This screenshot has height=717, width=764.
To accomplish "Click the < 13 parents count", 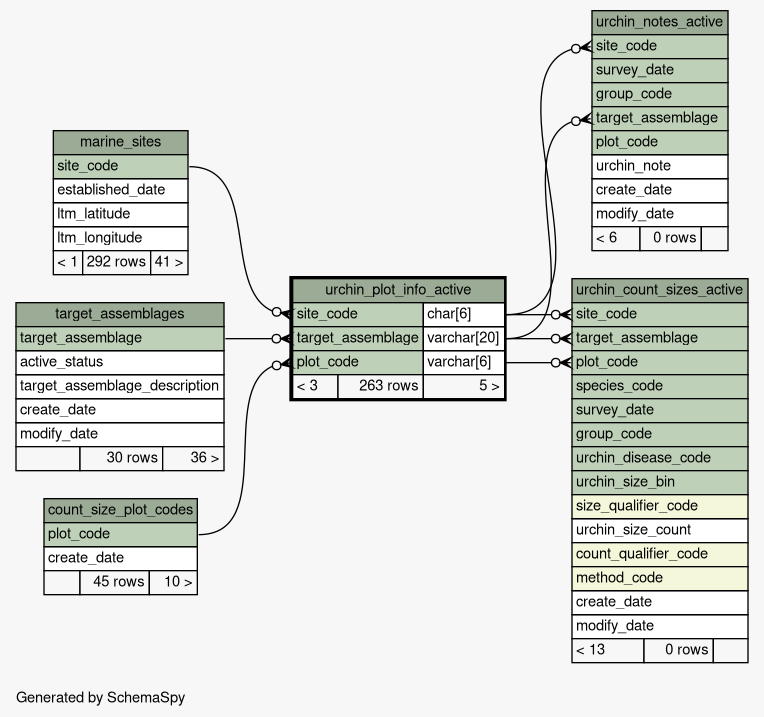I will 608,650.
